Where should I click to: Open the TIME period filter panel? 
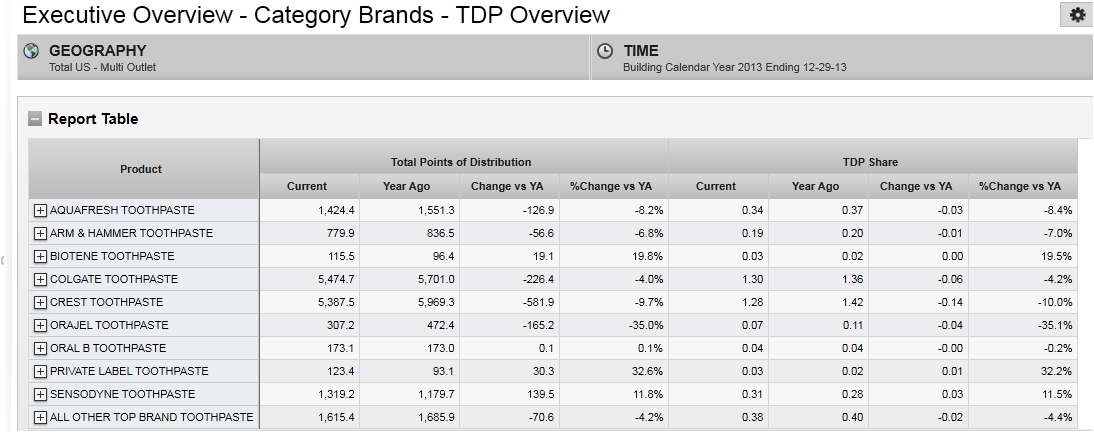pos(640,51)
